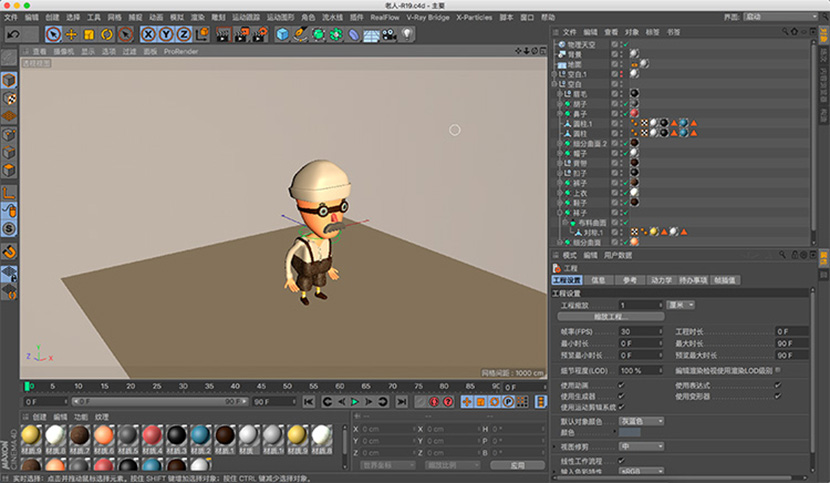Click the blue Cube primitive icon
Viewport: 830px width, 483px height.
(282, 34)
